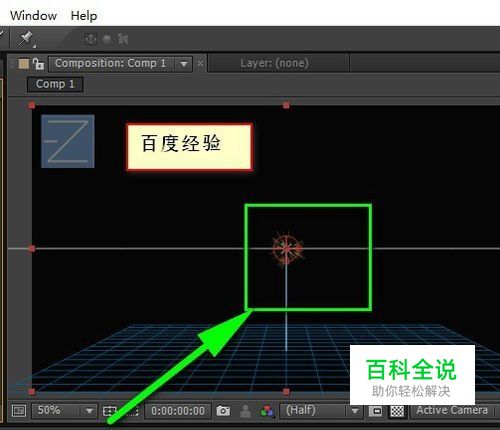Expand the arrow beside Composition: Comp 1
Image resolution: width=500 pixels, height=430 pixels.
(184, 64)
